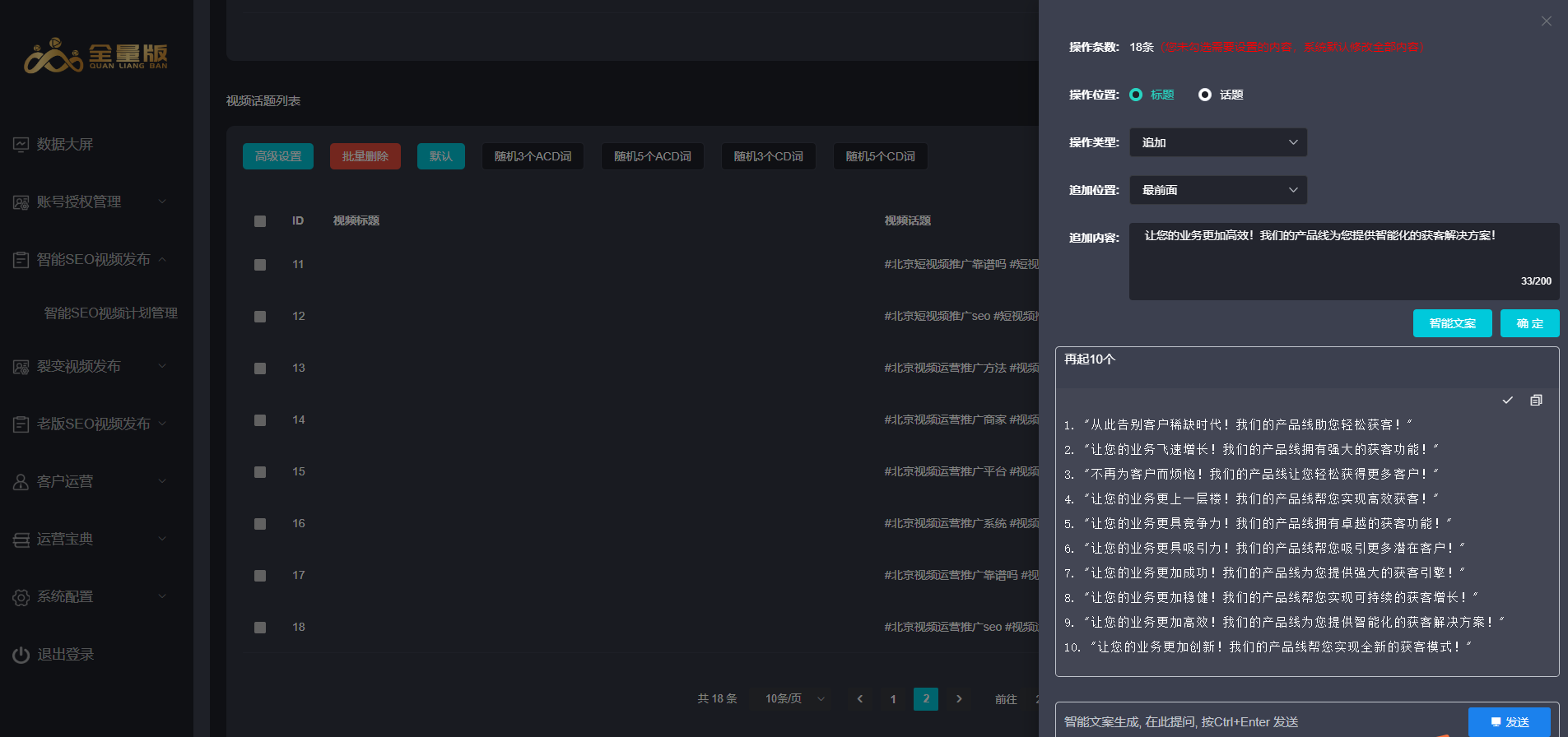Click the 随机5个ACD词 button

point(653,156)
